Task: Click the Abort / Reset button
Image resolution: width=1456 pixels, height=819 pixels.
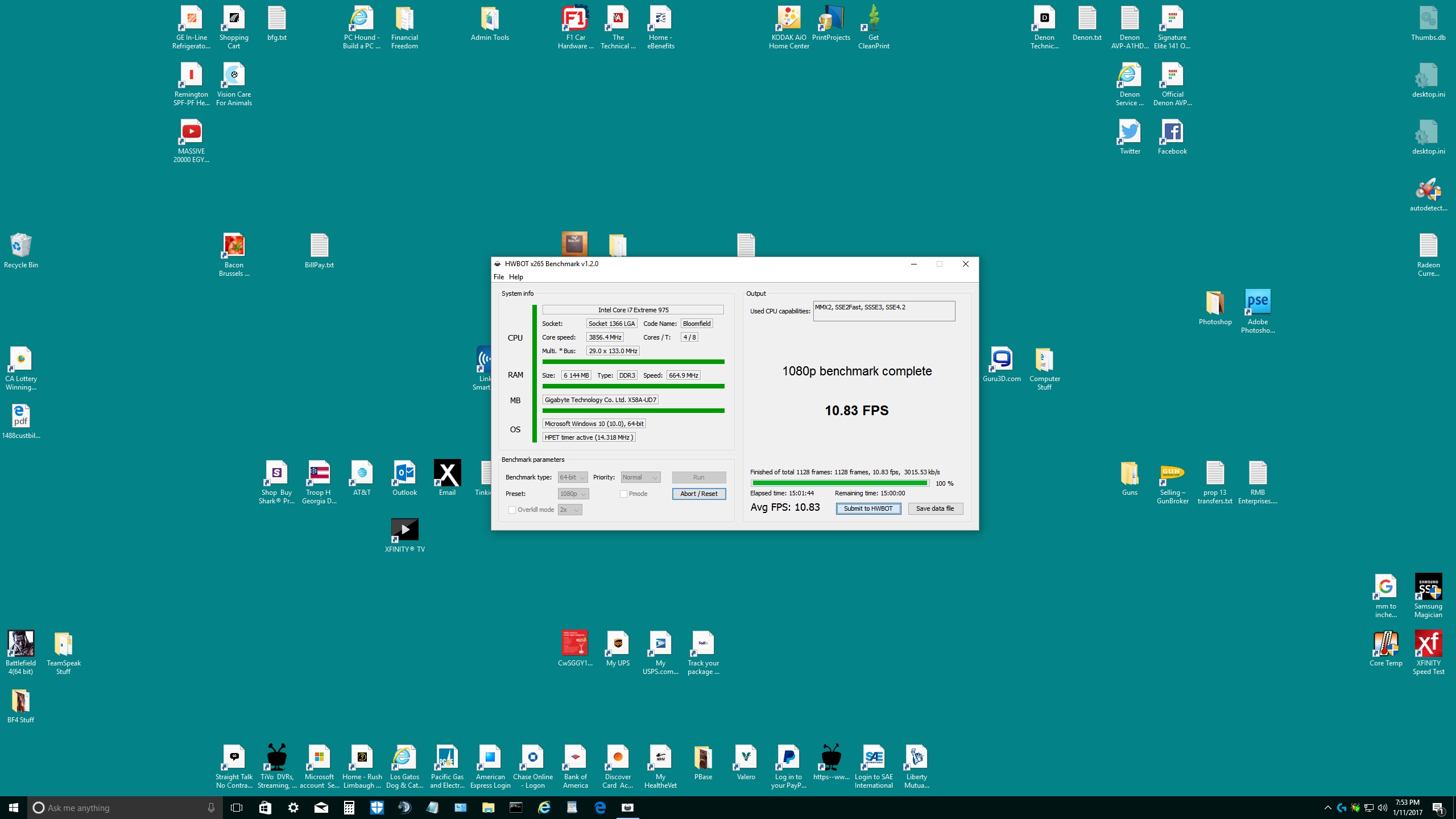Action: click(699, 494)
